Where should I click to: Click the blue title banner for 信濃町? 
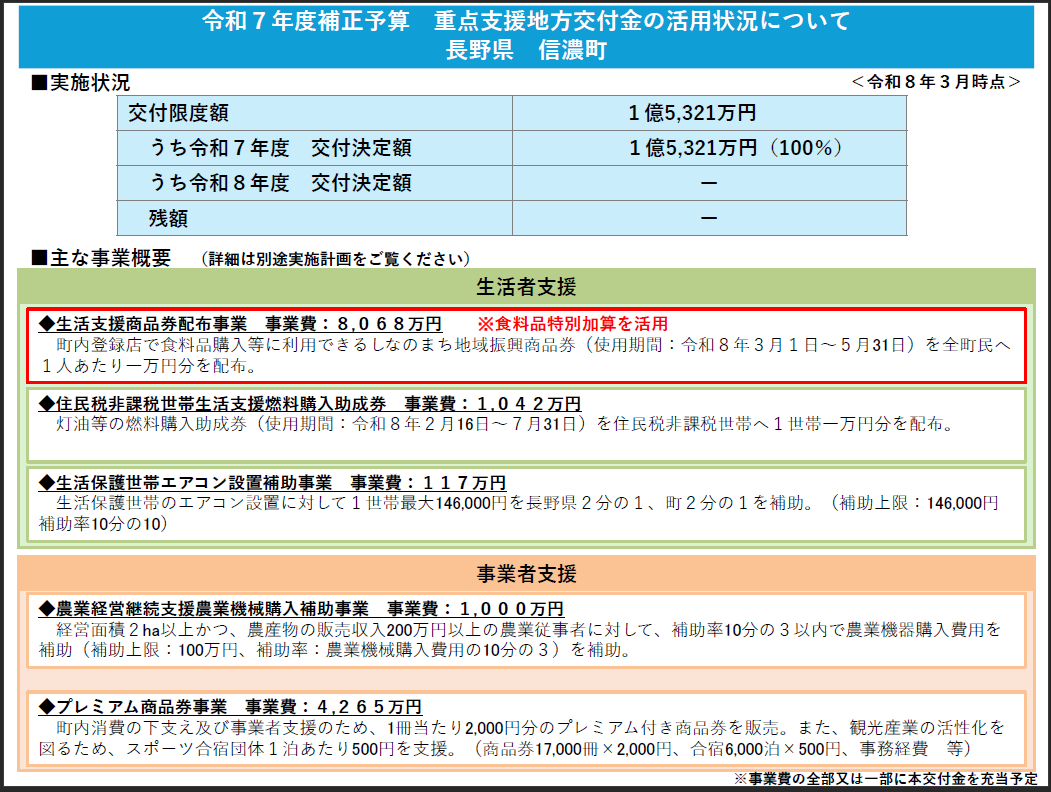tap(526, 35)
